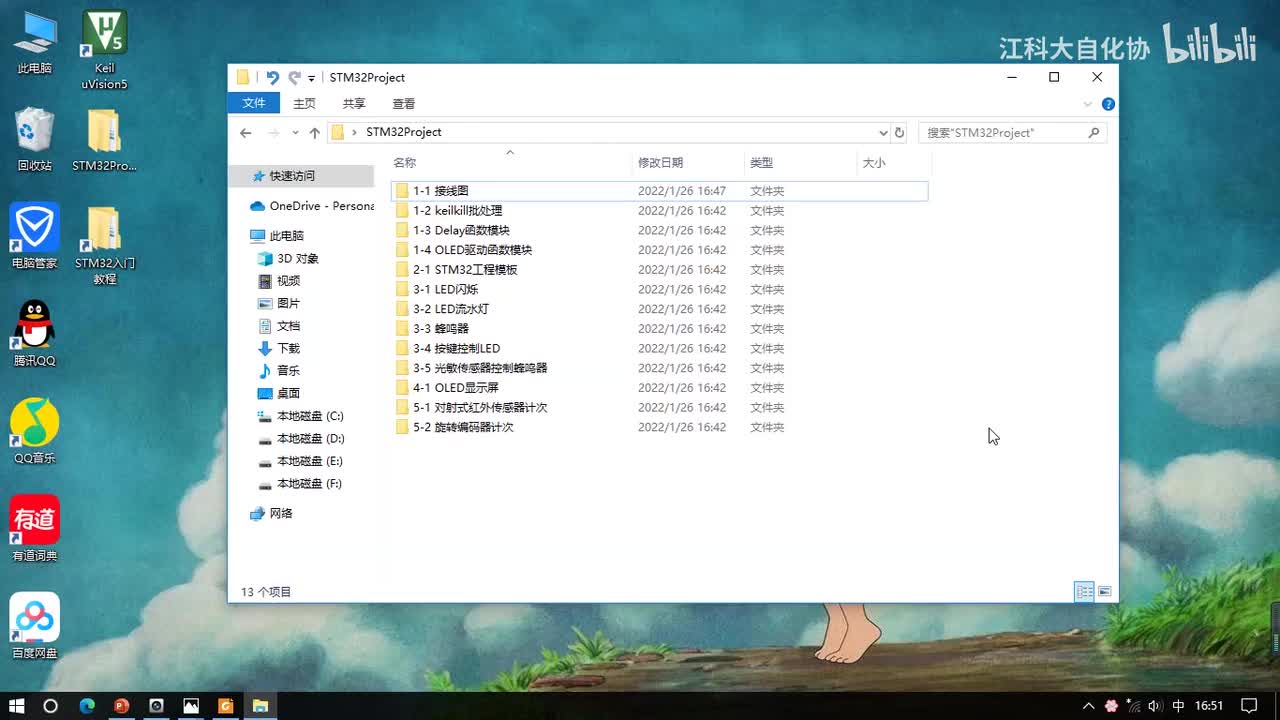Go back with the back arrow
This screenshot has height=720, width=1280.
click(x=246, y=132)
